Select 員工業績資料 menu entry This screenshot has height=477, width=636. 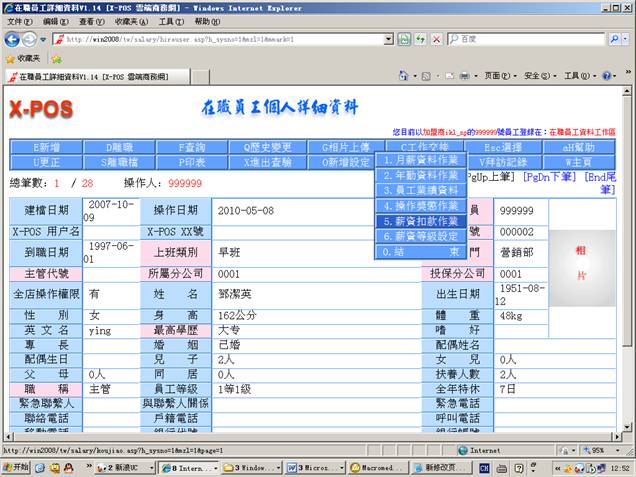tap(420, 191)
